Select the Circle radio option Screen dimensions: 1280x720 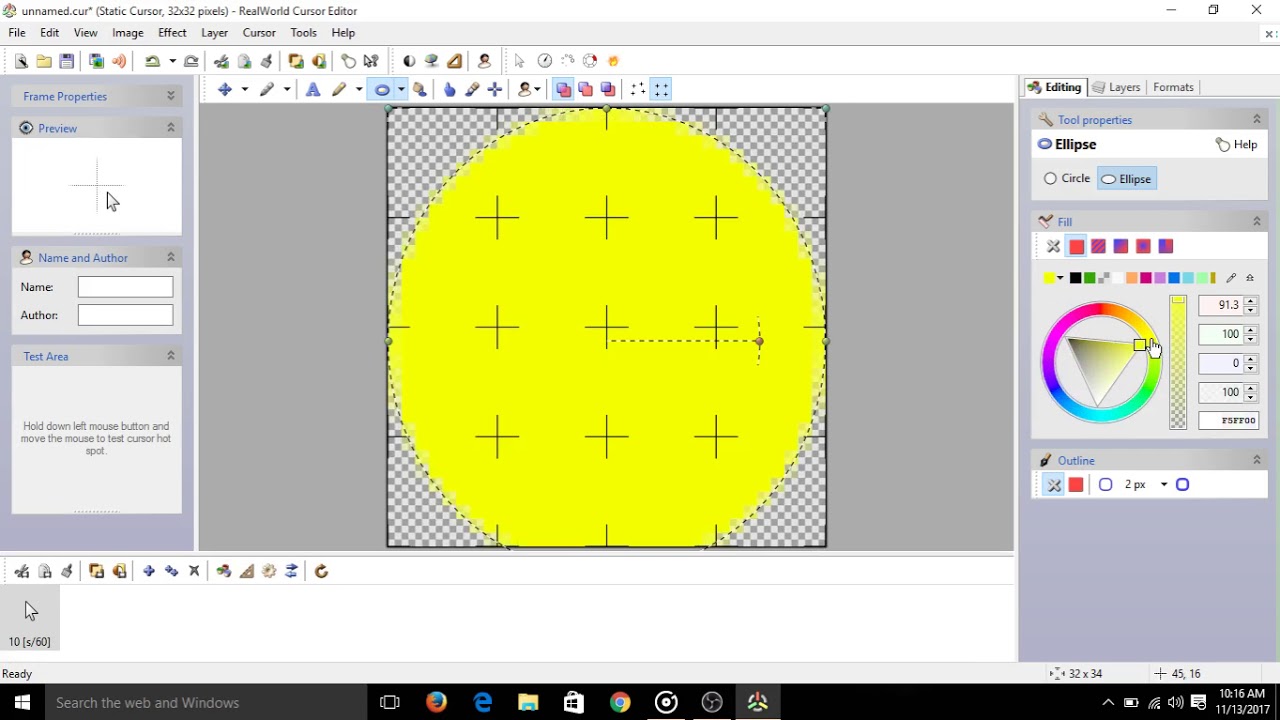point(1066,178)
